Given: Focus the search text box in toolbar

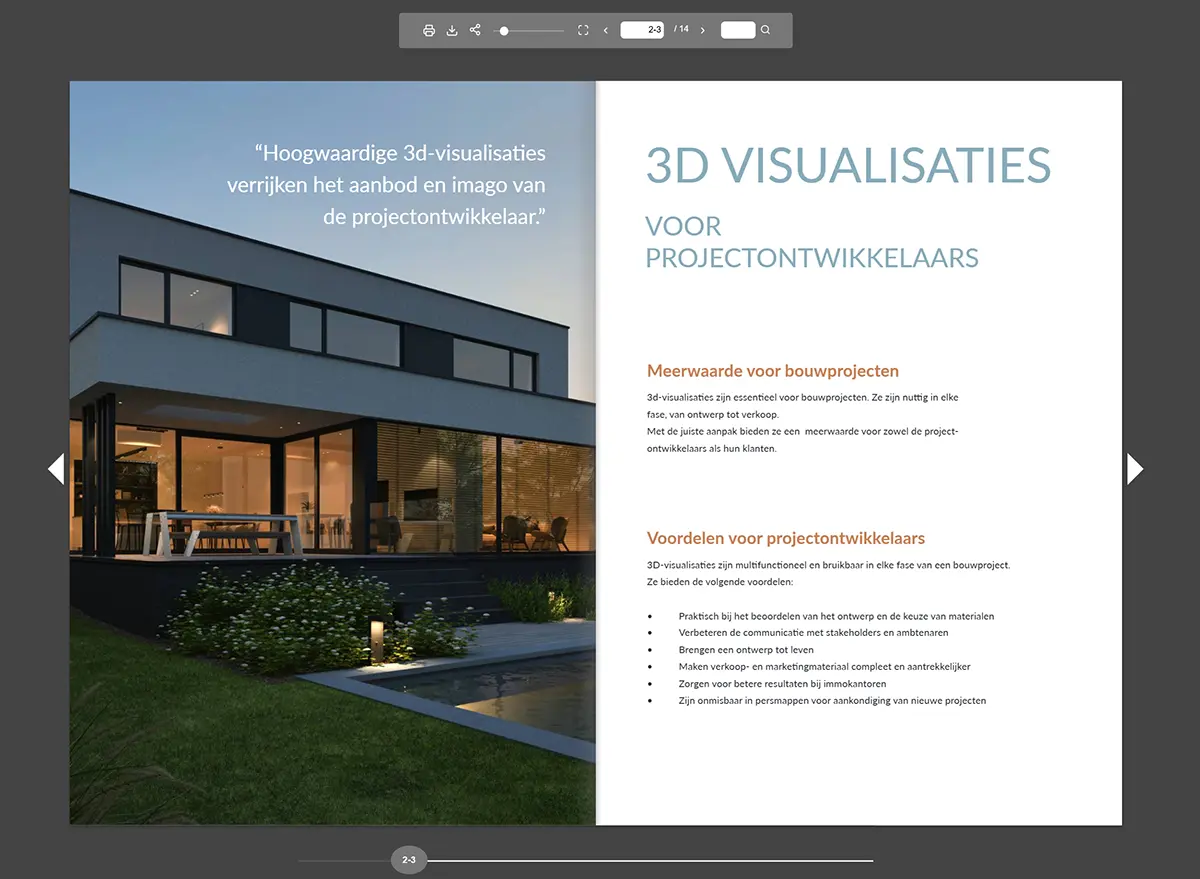Looking at the screenshot, I should 738,30.
